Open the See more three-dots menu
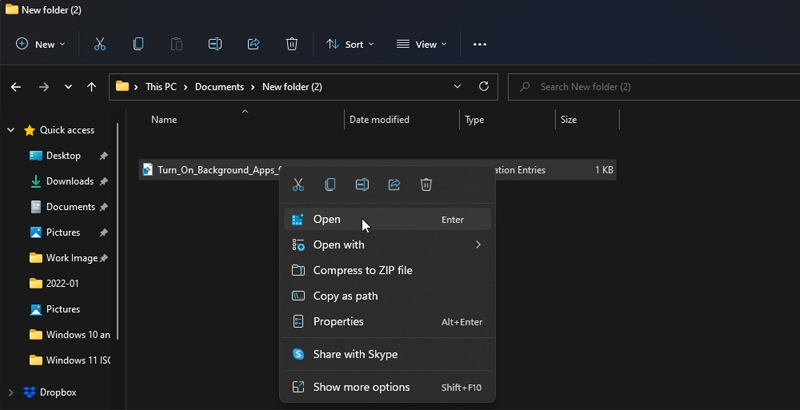The image size is (800, 410). [x=480, y=44]
